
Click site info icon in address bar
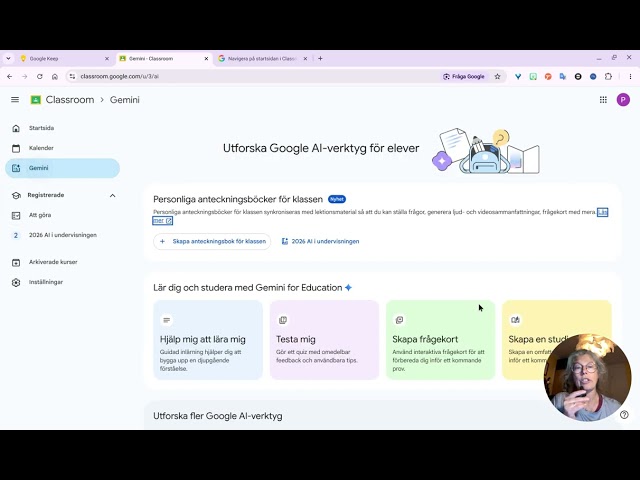tap(72, 76)
